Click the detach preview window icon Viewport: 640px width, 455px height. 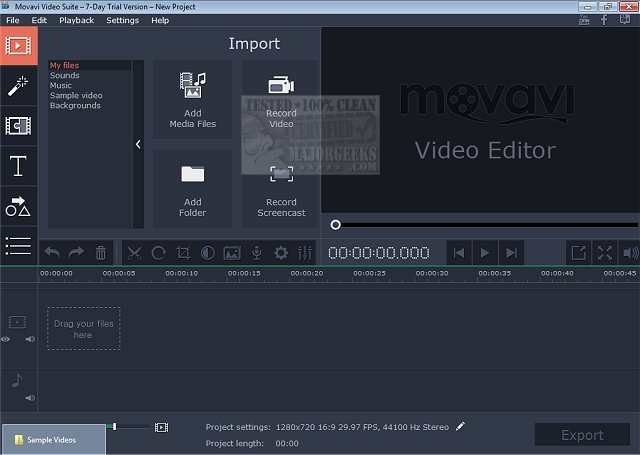pos(578,253)
